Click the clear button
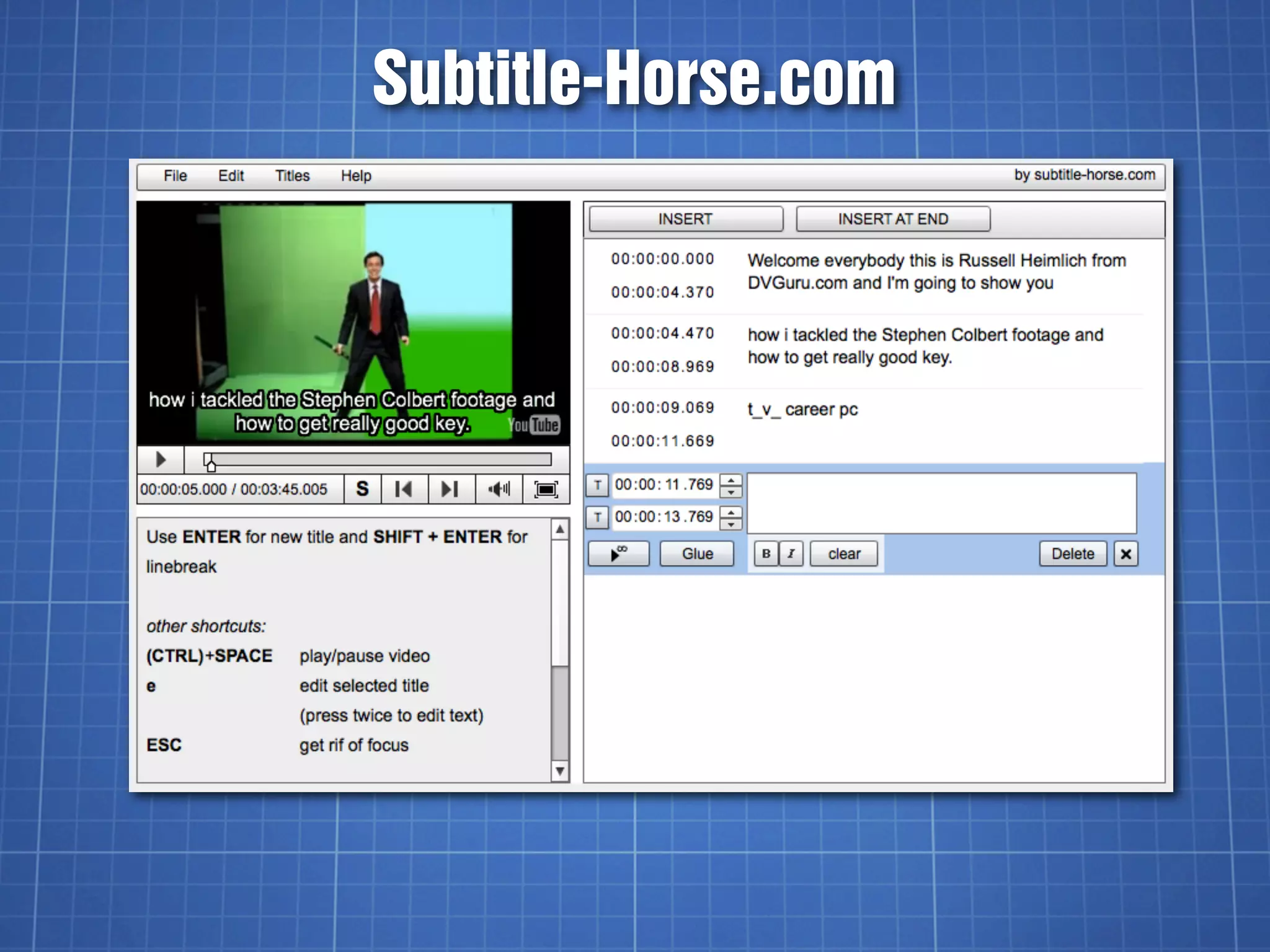Viewport: 1270px width, 952px height. tap(844, 553)
